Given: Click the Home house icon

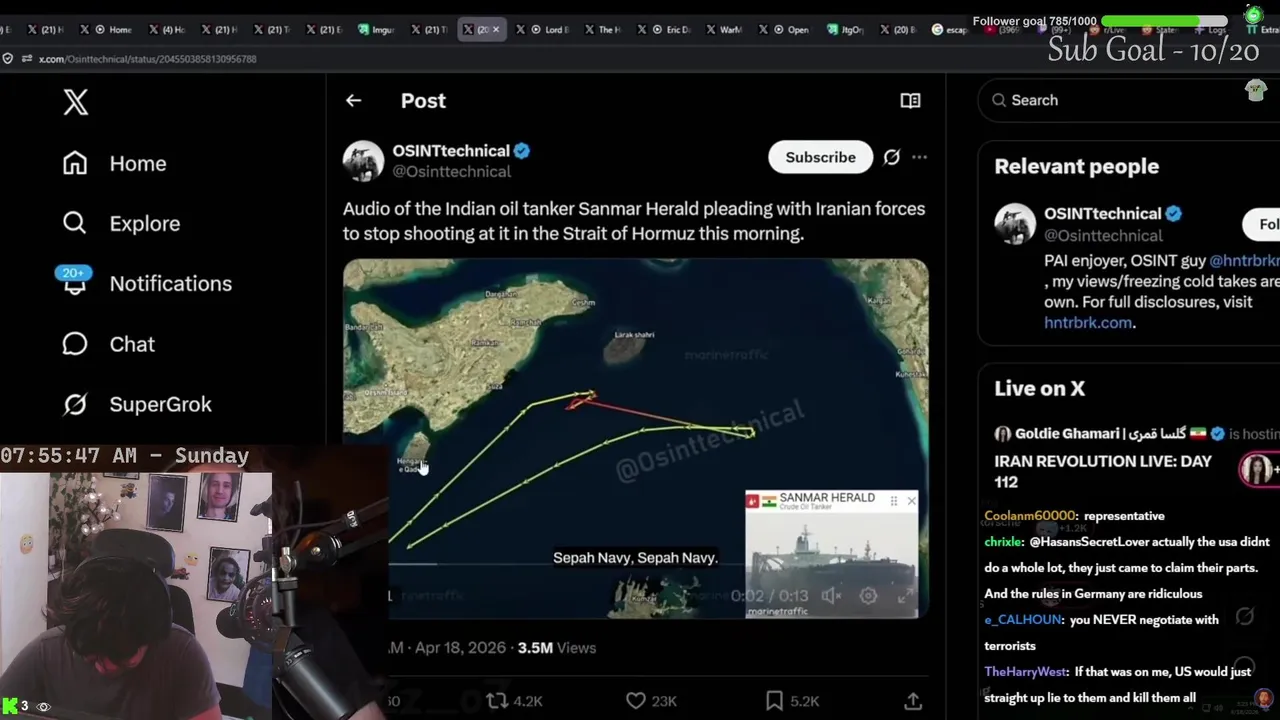Looking at the screenshot, I should [x=75, y=164].
